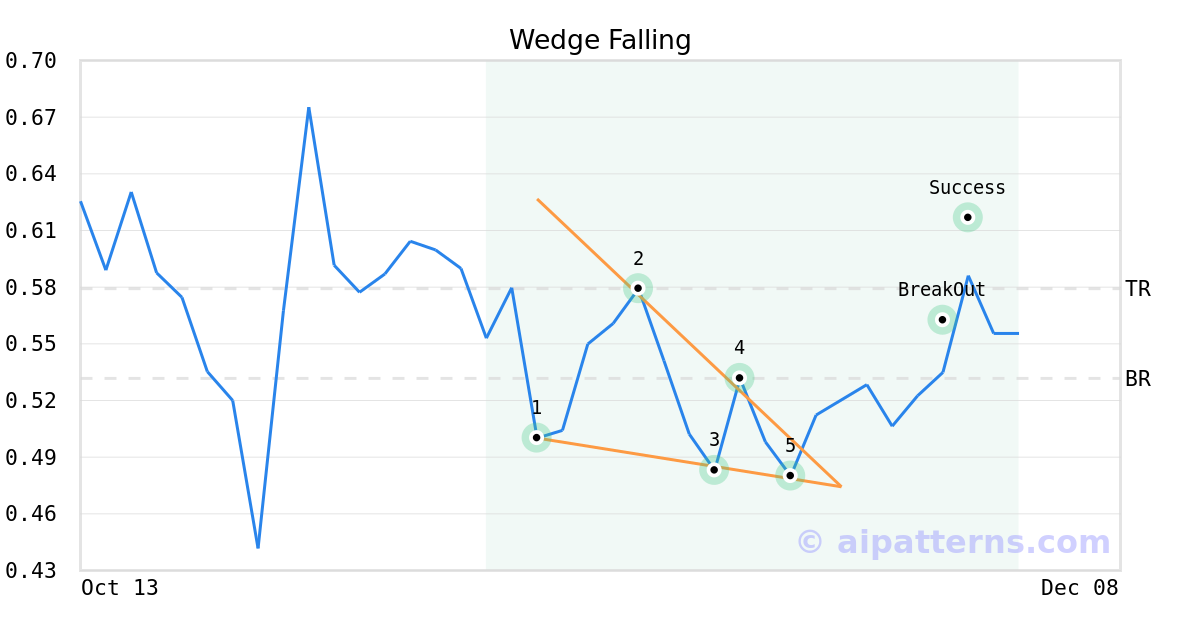Click the Dec 08 end date label
1200x630 pixels.
click(1079, 588)
